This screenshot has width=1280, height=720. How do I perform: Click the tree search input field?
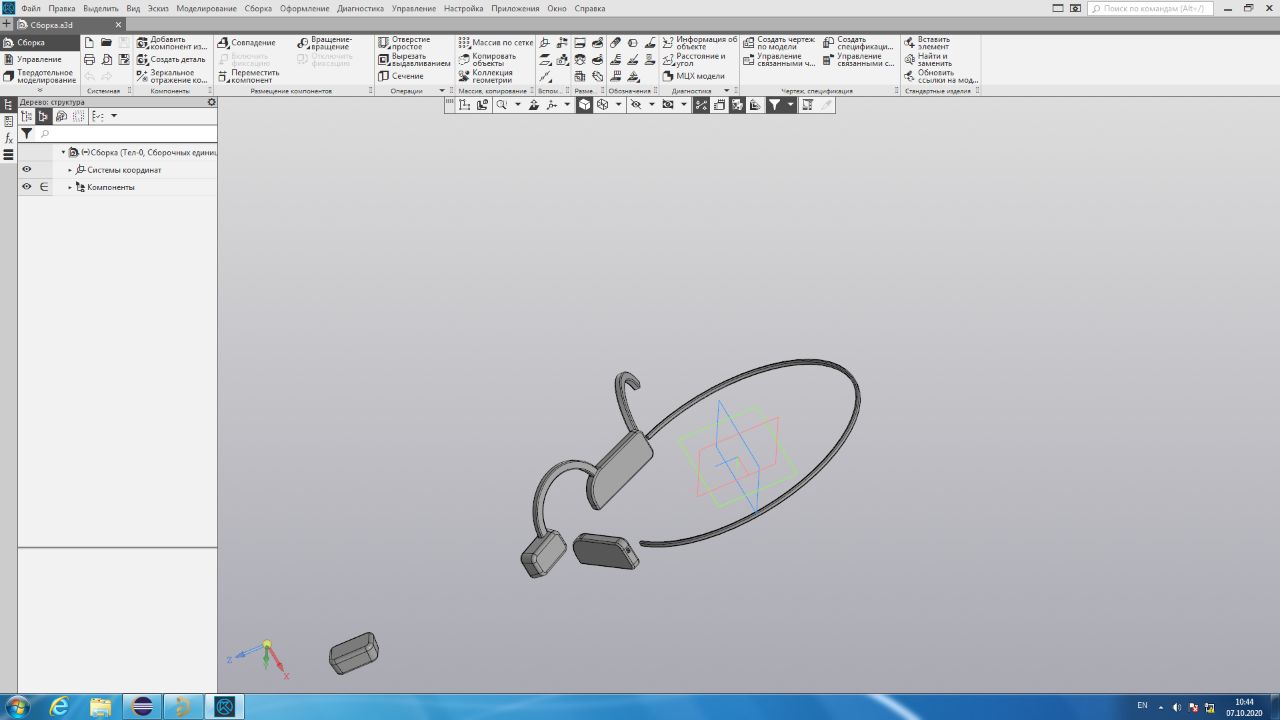pos(126,134)
